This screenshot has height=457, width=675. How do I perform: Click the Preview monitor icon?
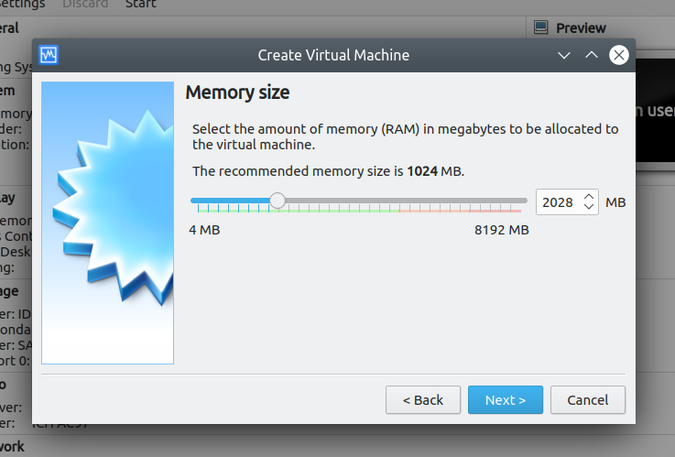[x=541, y=28]
